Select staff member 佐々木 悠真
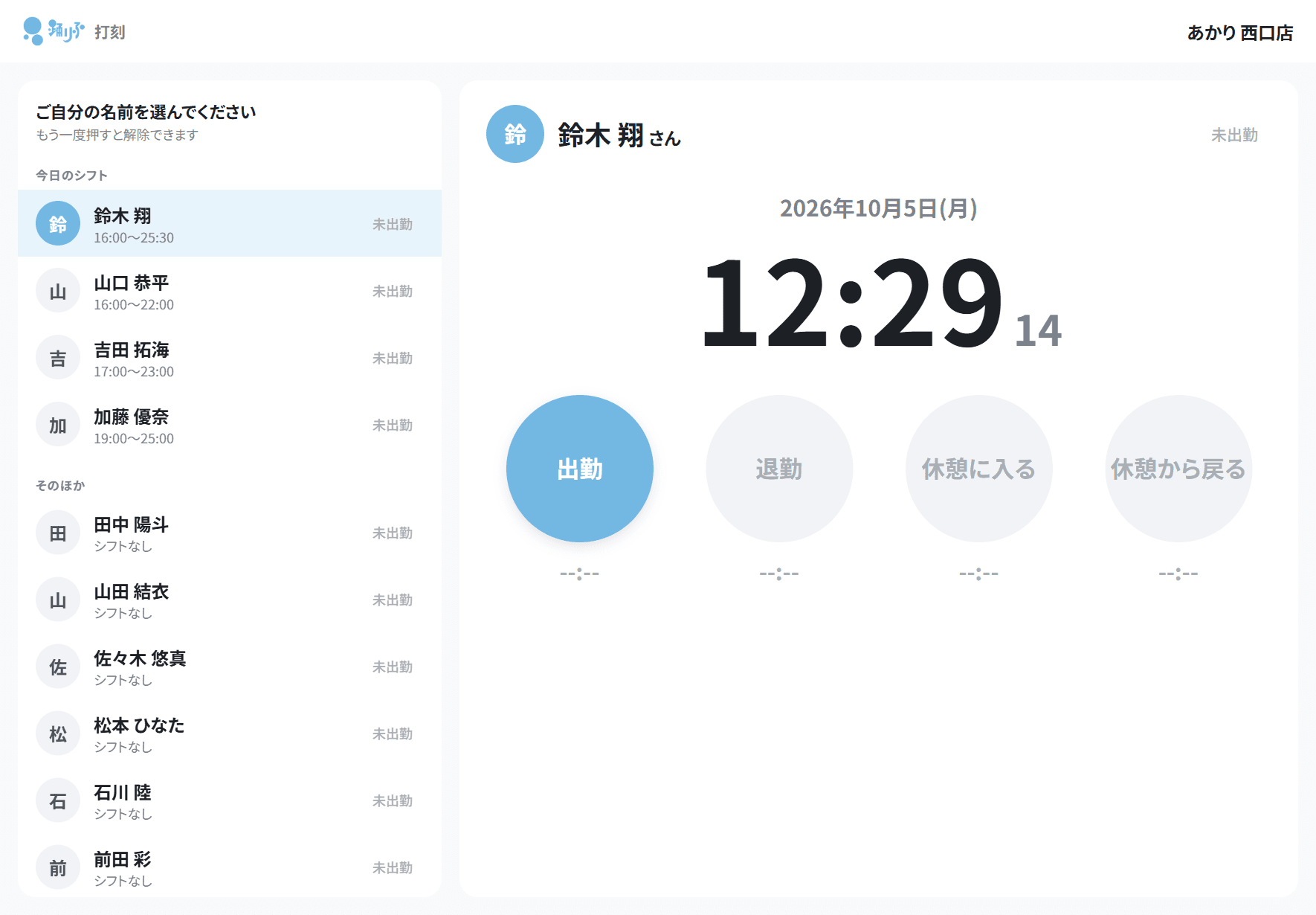1316x915 pixels. (x=230, y=667)
